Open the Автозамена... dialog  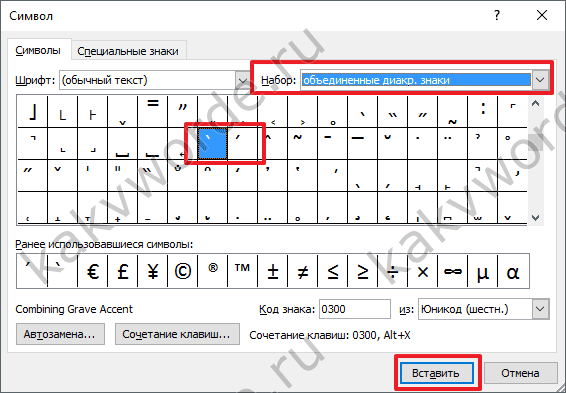[60, 334]
